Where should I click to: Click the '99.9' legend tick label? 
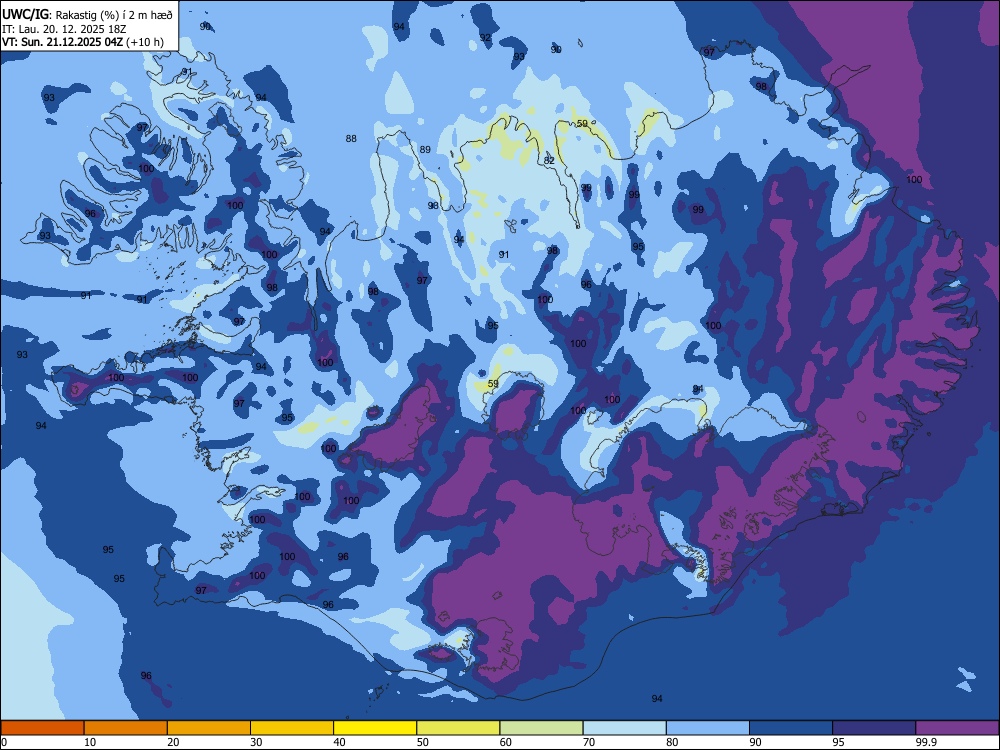coord(926,742)
